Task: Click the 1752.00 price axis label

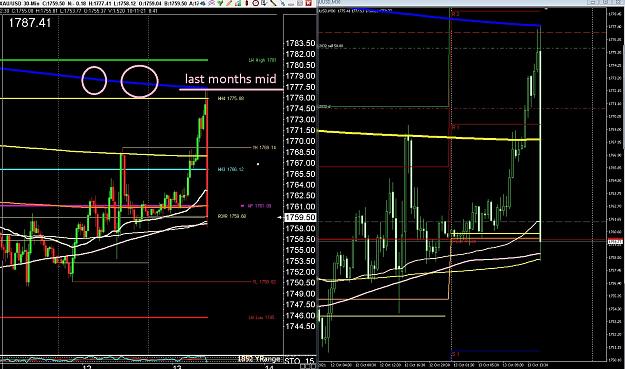Action: click(300, 272)
